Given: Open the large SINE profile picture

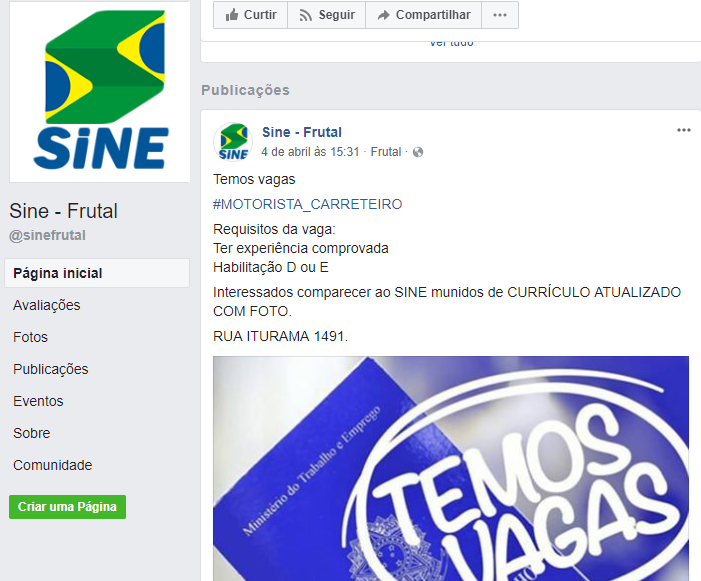Looking at the screenshot, I should click(100, 91).
